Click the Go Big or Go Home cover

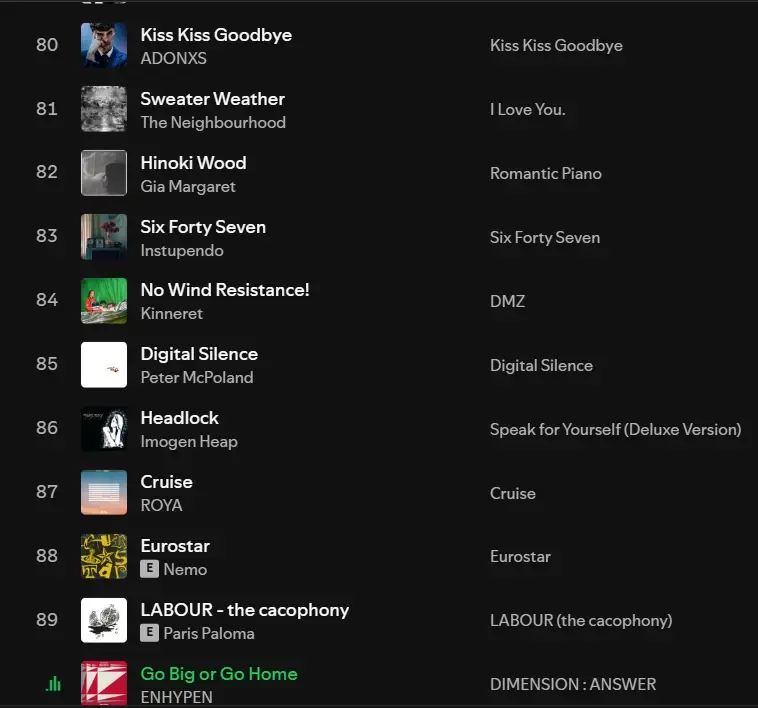click(104, 684)
